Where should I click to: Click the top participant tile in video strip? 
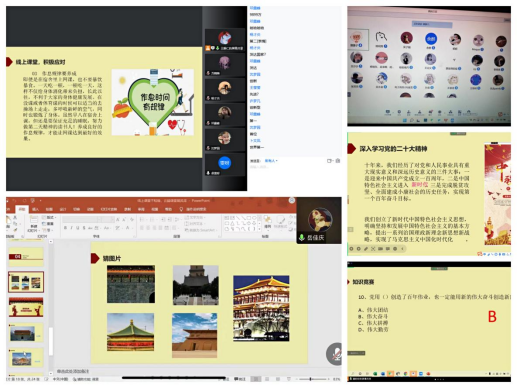point(225,40)
